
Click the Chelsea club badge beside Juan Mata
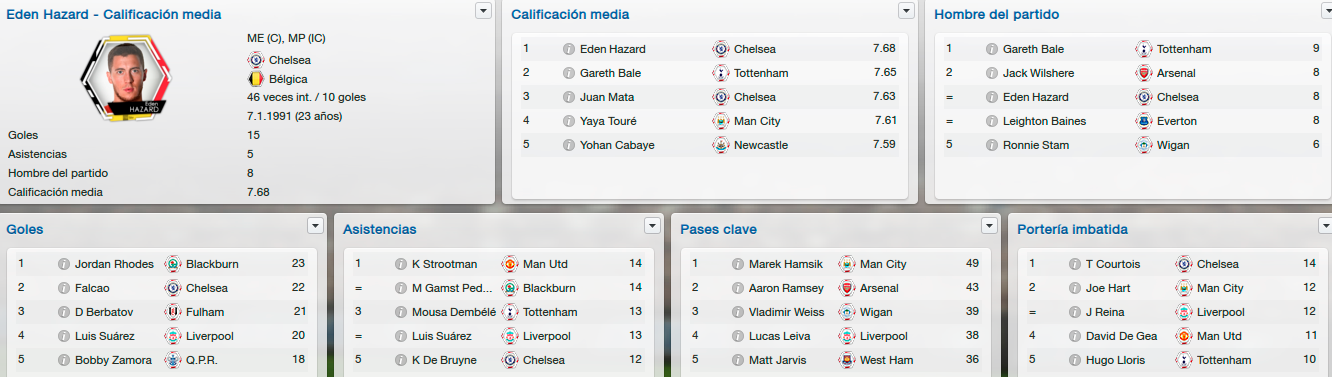[x=721, y=97]
